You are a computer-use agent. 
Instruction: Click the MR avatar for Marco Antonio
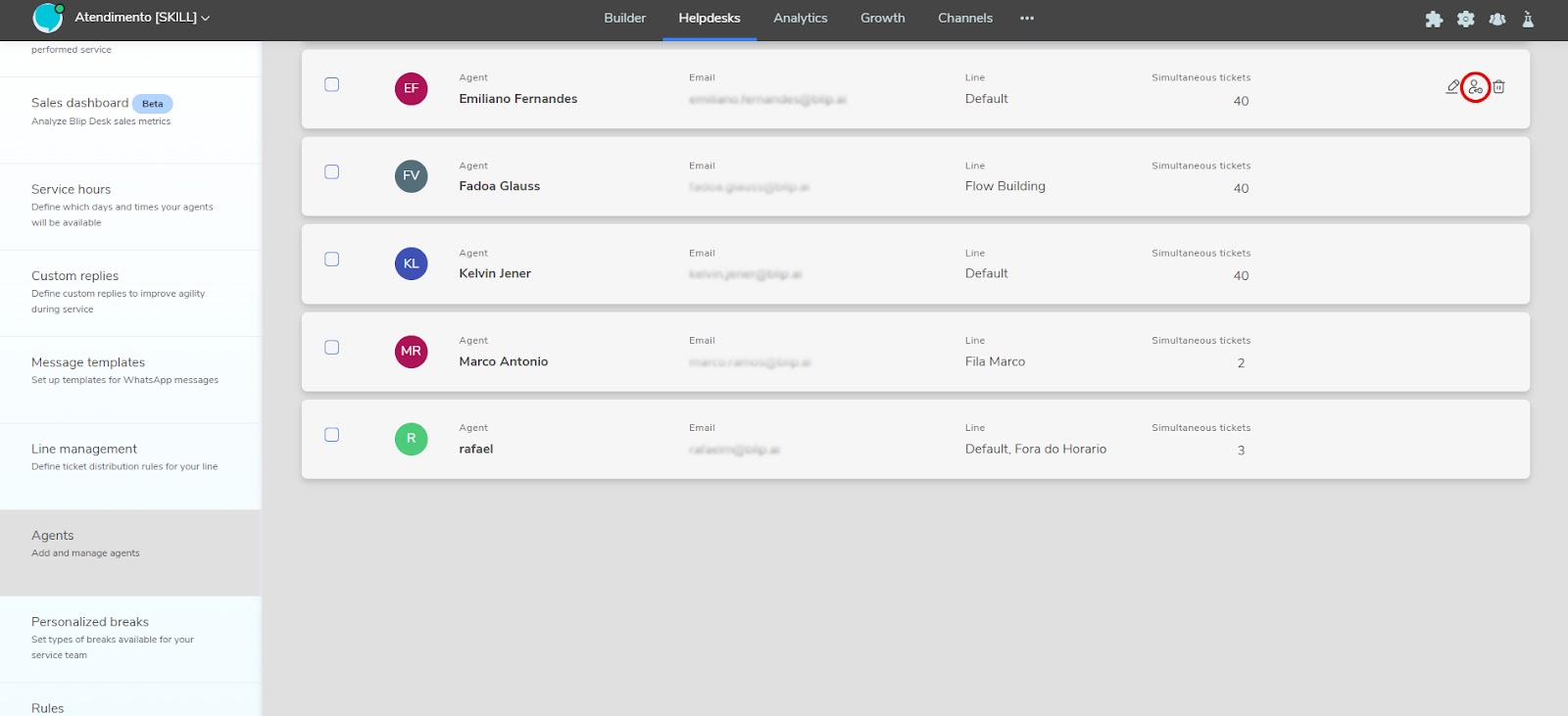pos(411,351)
